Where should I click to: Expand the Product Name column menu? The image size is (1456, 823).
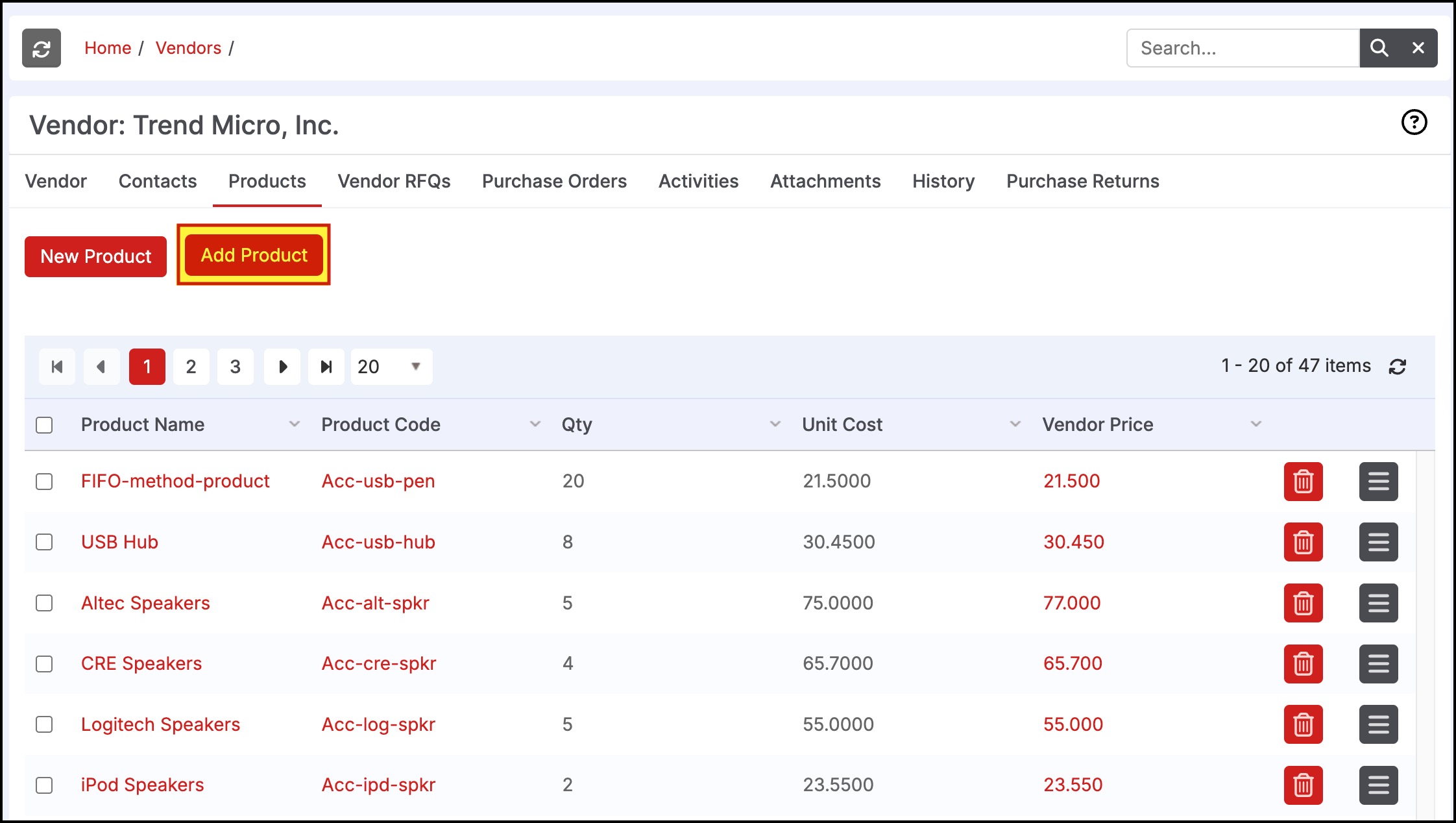point(295,424)
